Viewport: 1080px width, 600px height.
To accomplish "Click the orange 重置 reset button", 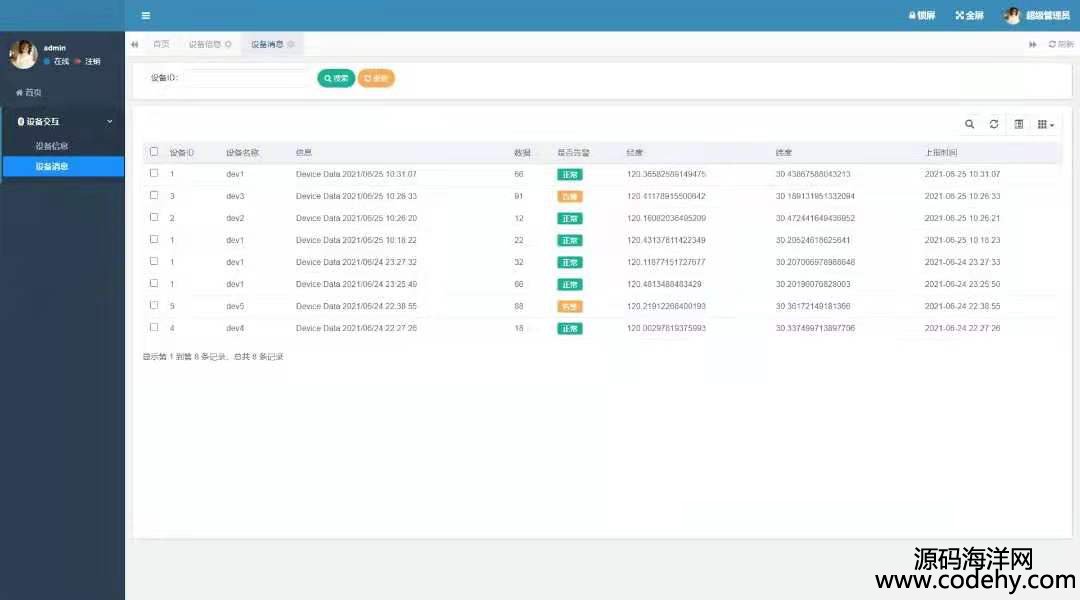I will click(376, 78).
